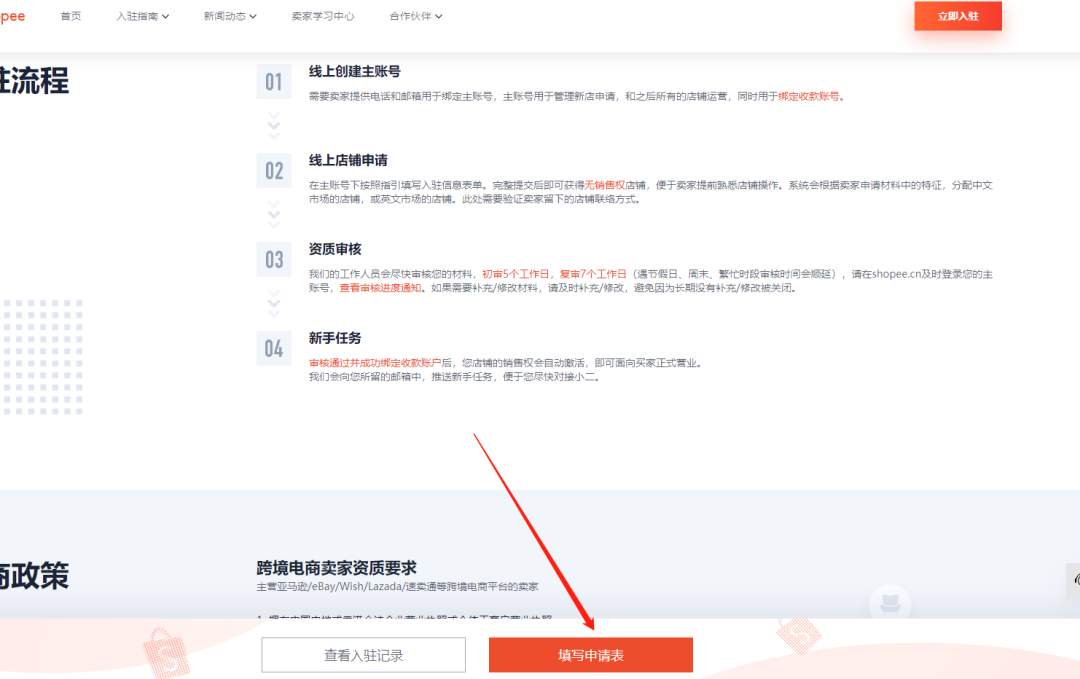Click the step 02 number badge

tap(273, 171)
